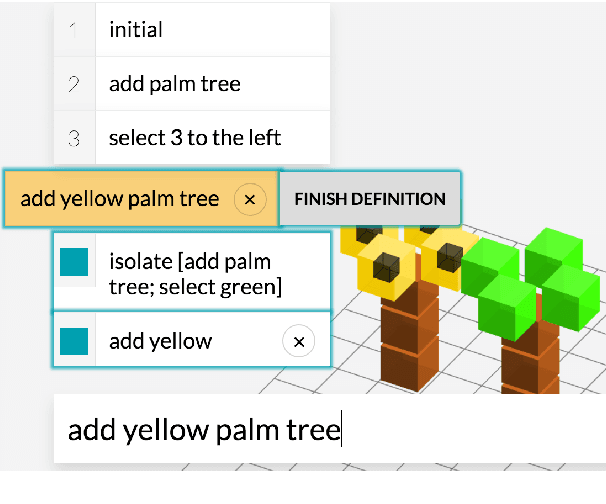Click step number 1 in the history
The width and height of the screenshot is (606, 504).
click(73, 30)
